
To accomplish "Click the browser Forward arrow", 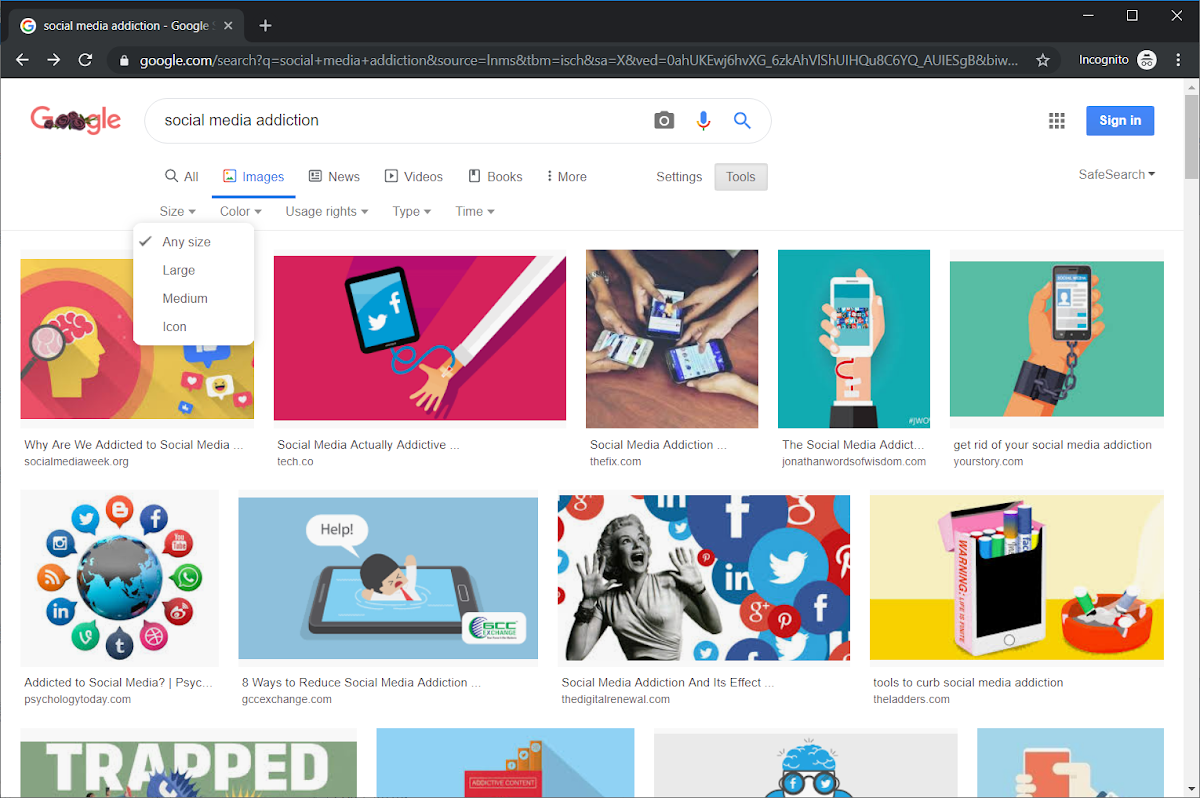I will [54, 60].
